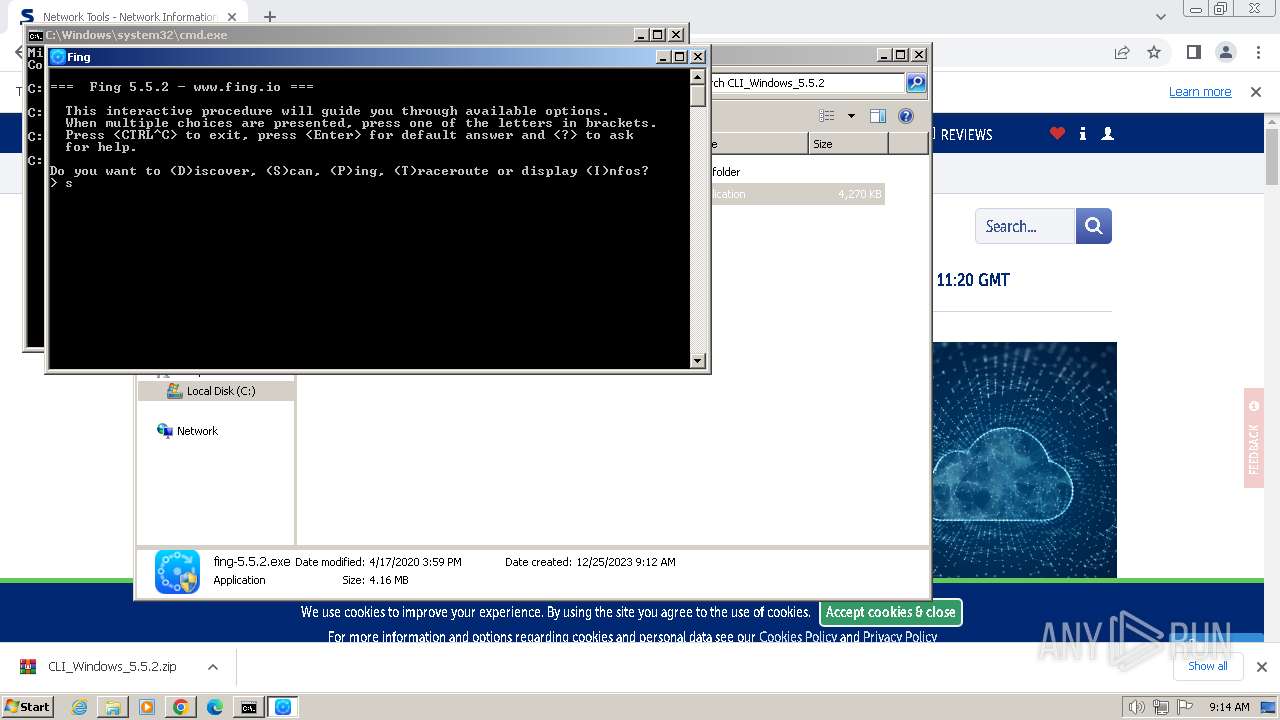1280x720 pixels.
Task: Switch to Fing taskbar button
Action: pos(283,707)
